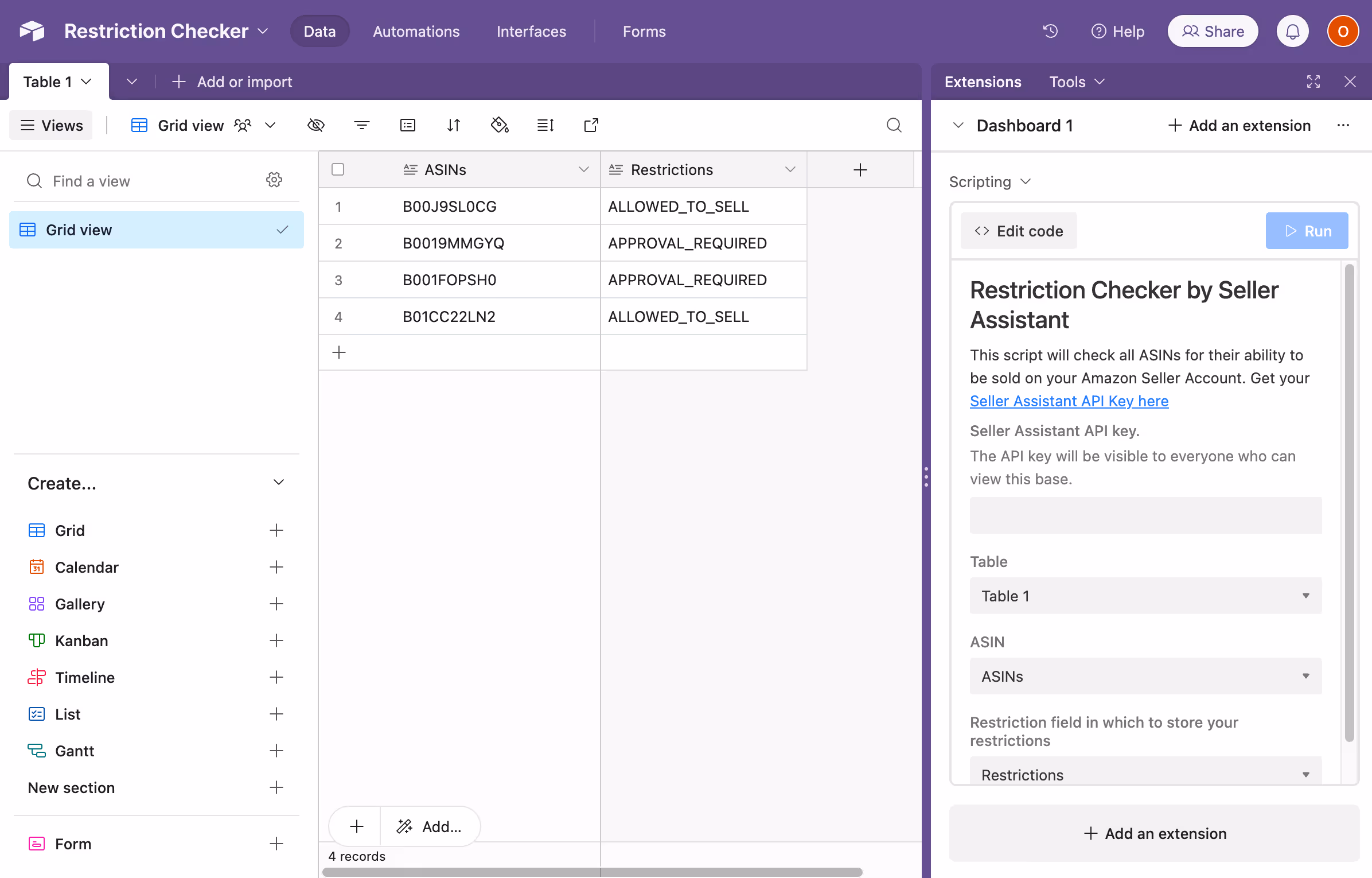Image resolution: width=1372 pixels, height=878 pixels.
Task: Open the Row height icon
Action: (545, 125)
